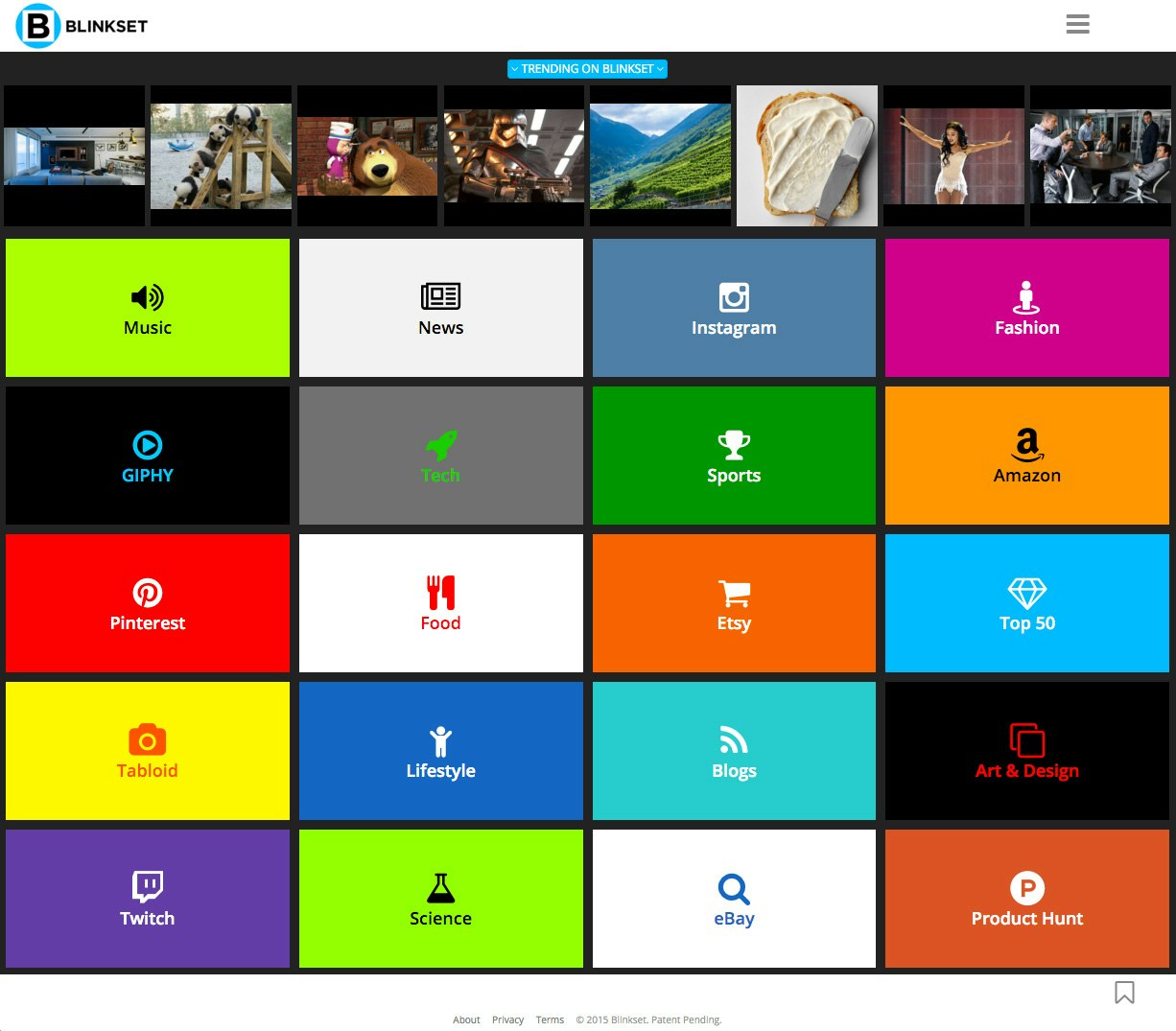The width and height of the screenshot is (1176, 1031).
Task: Click the Instagram camera icon
Action: tap(734, 297)
